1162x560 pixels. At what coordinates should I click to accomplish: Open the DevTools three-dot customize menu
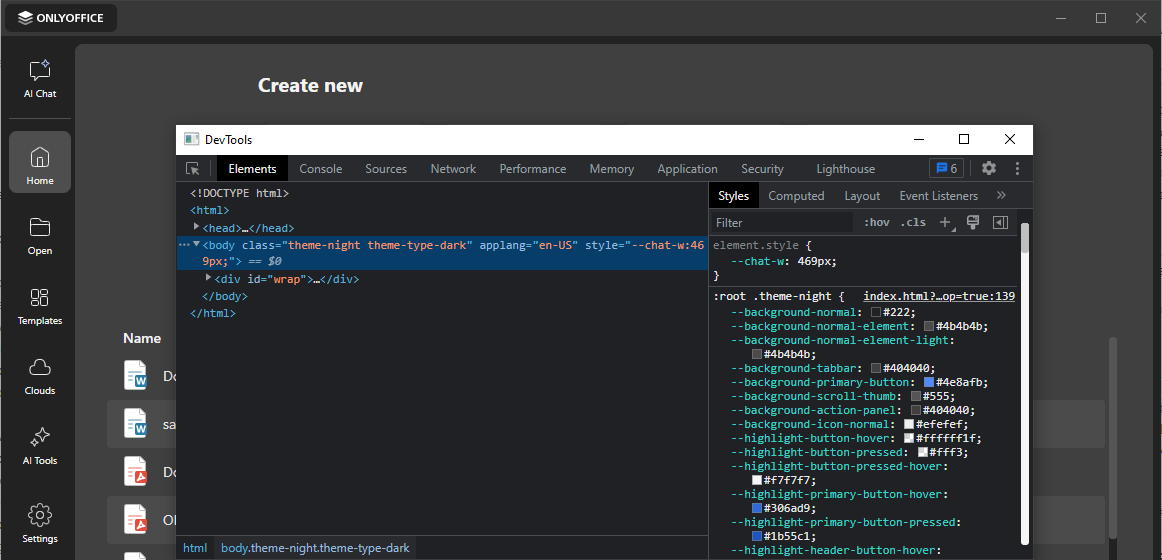click(1017, 168)
